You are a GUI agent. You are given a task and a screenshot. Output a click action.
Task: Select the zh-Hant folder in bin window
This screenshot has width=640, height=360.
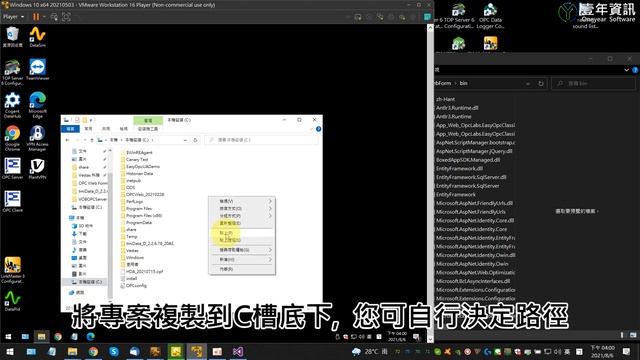[x=445, y=99]
